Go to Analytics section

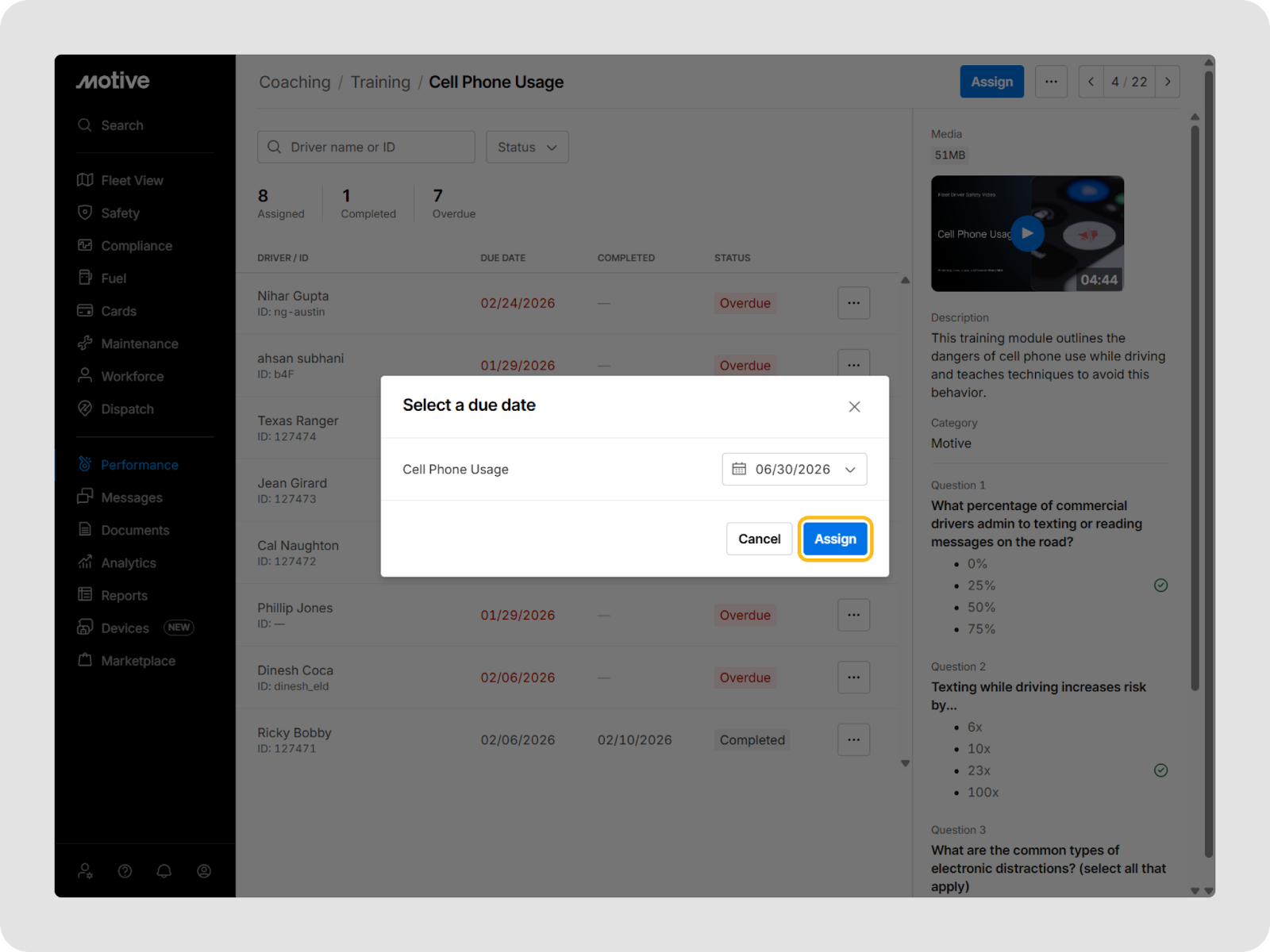click(117, 562)
